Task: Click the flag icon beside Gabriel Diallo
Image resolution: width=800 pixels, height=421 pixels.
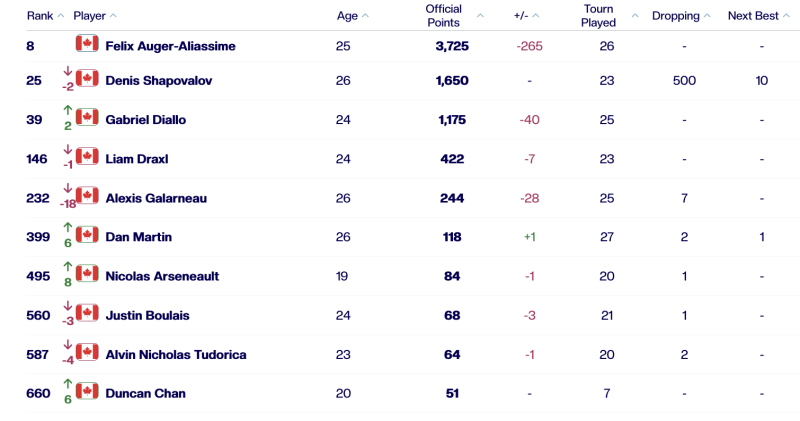Action: coord(87,118)
